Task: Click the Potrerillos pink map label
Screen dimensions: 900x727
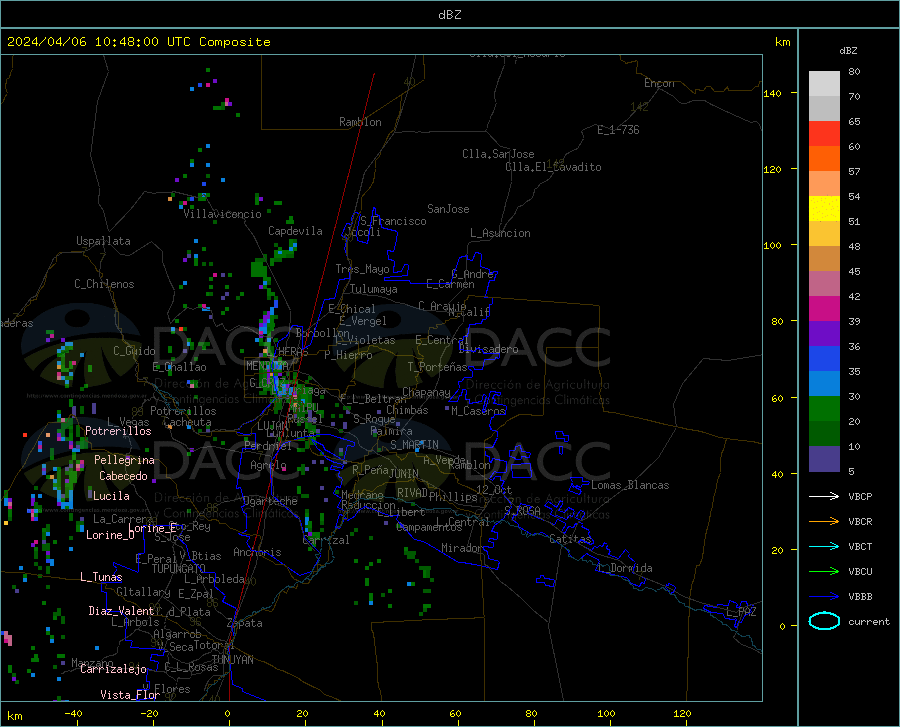Action: point(118,431)
